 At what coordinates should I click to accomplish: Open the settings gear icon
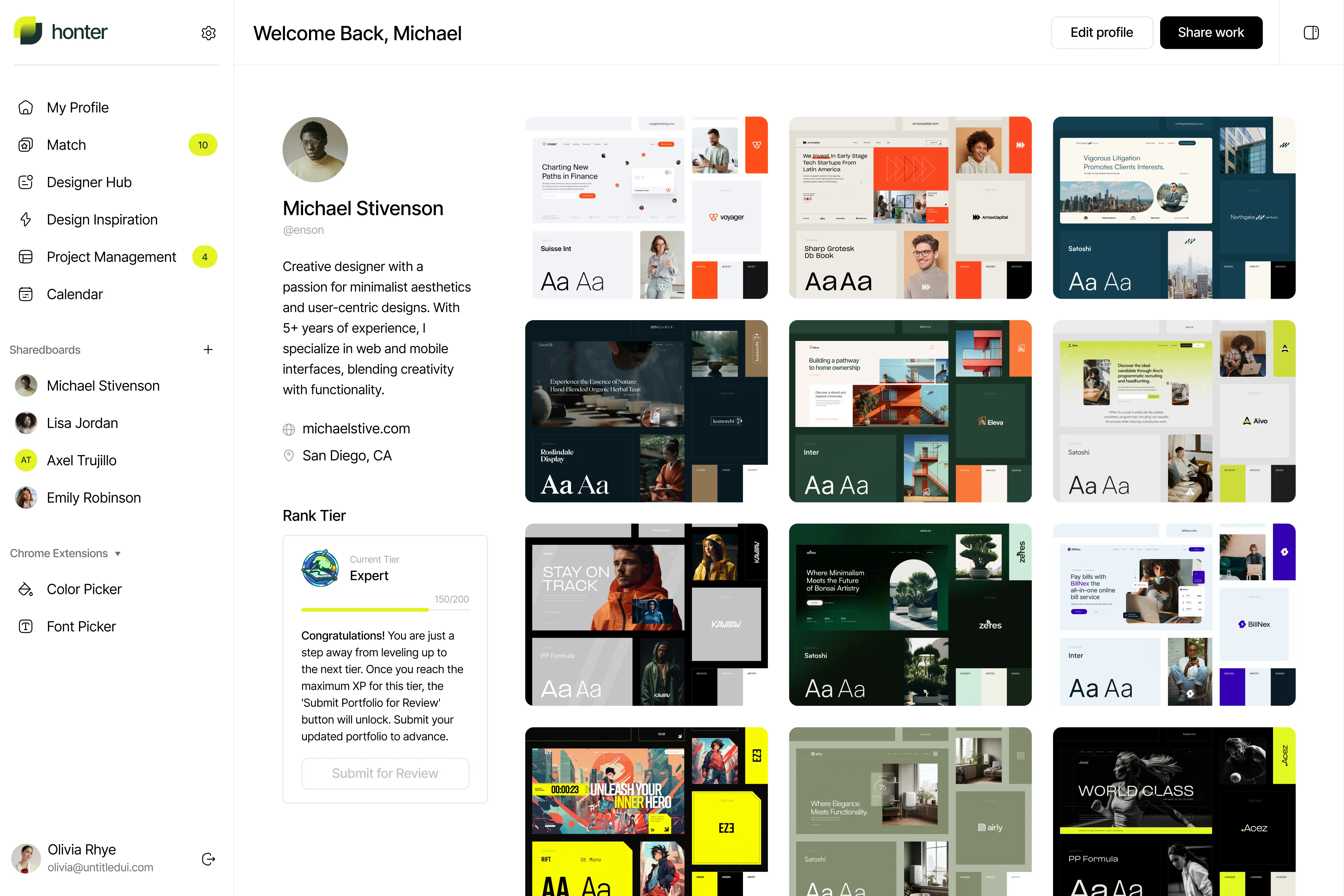coord(208,33)
